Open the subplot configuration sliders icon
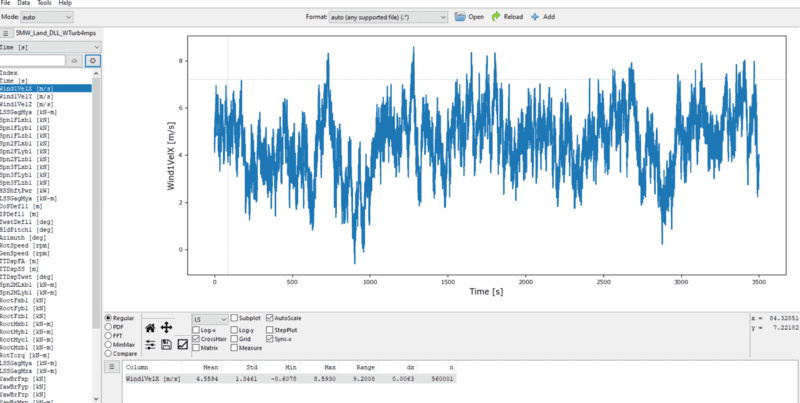Viewport: 800px width, 403px height. [150, 344]
